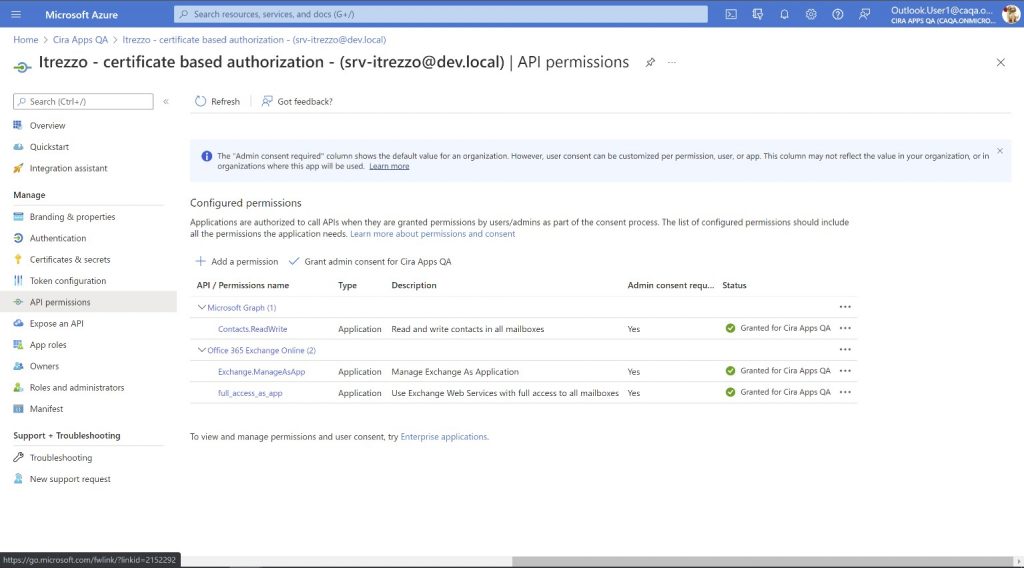
Task: Click the Type column header
Action: (347, 285)
